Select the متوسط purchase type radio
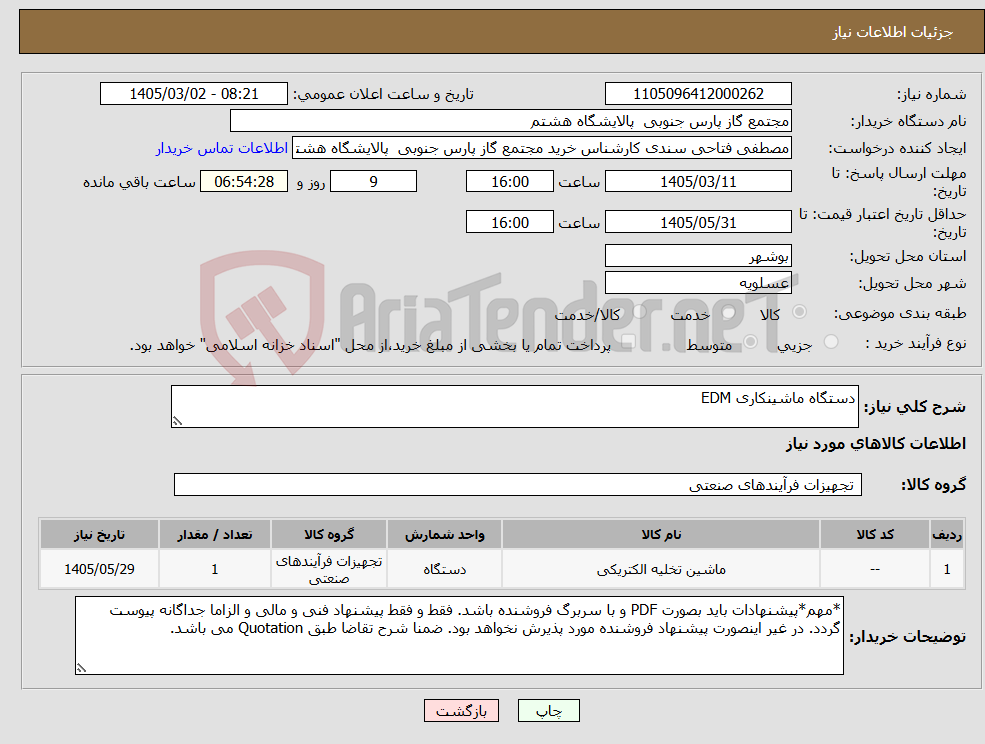The image size is (985, 744). [x=751, y=342]
